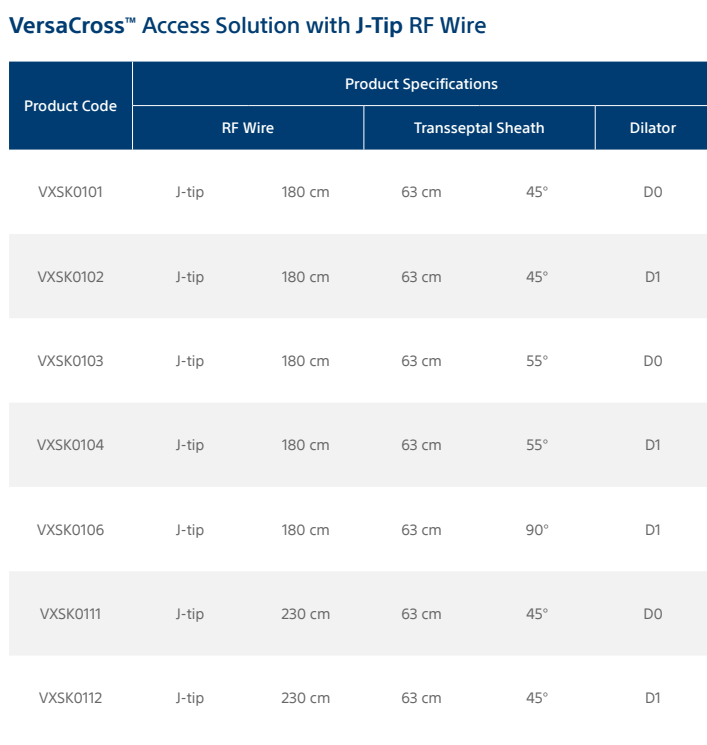Click the Transseptal Sheath column header

(479, 128)
